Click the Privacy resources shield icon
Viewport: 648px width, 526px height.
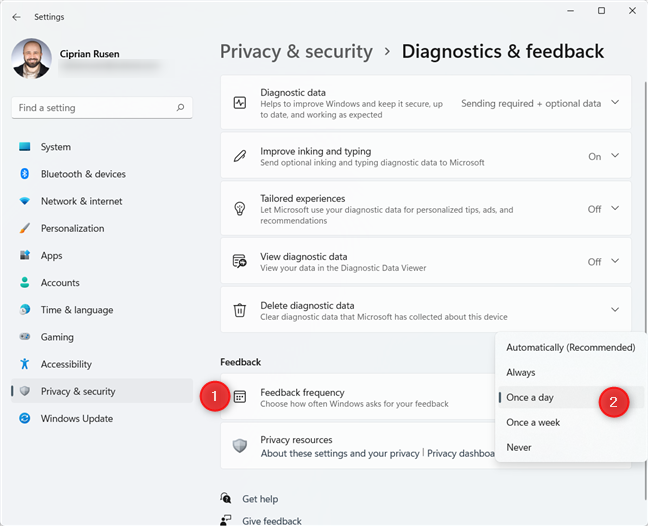coord(240,446)
